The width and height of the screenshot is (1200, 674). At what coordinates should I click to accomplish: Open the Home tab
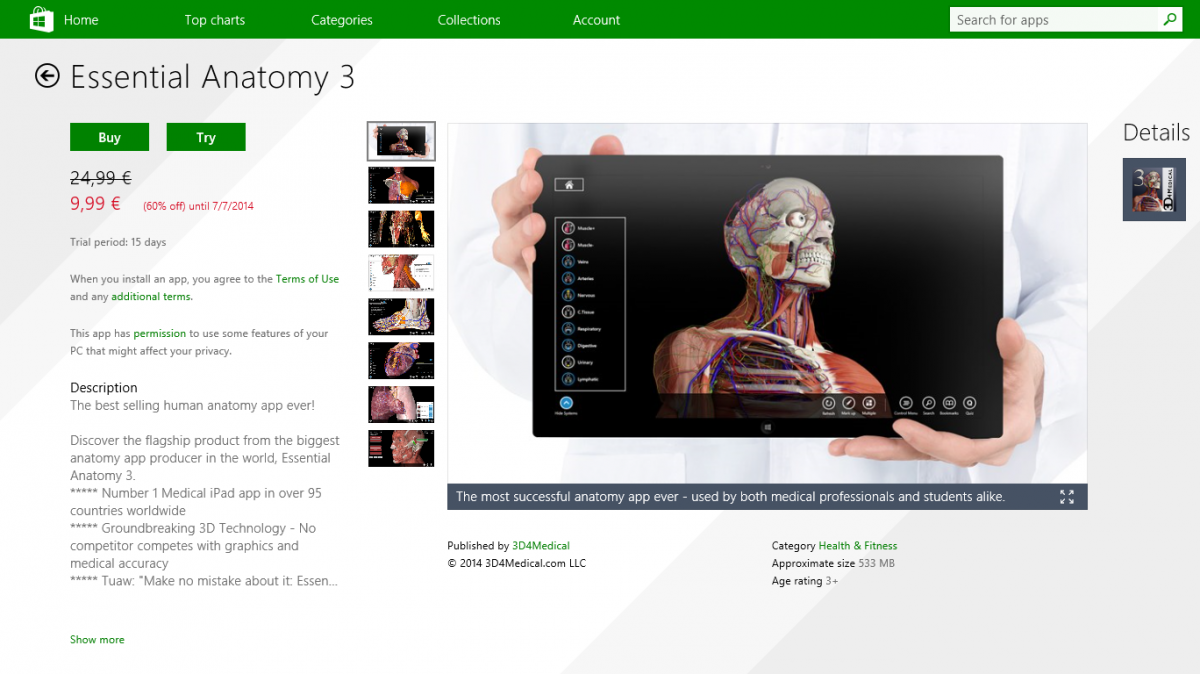pyautogui.click(x=81, y=20)
